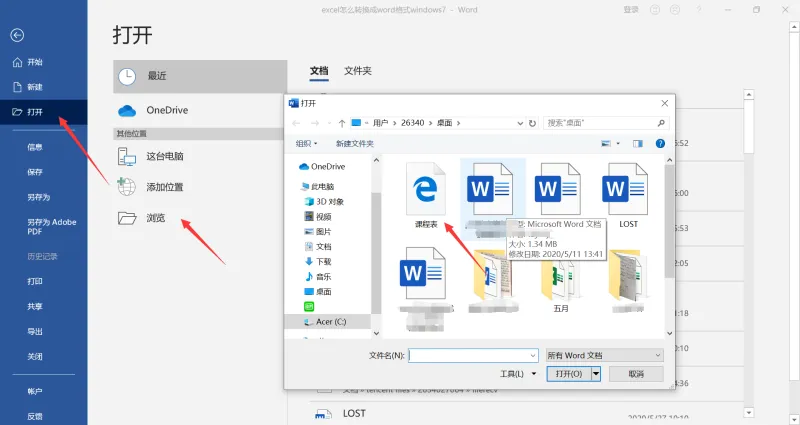The image size is (800, 425).
Task: Click the dialog forward navigation arrow
Action: tap(315, 123)
